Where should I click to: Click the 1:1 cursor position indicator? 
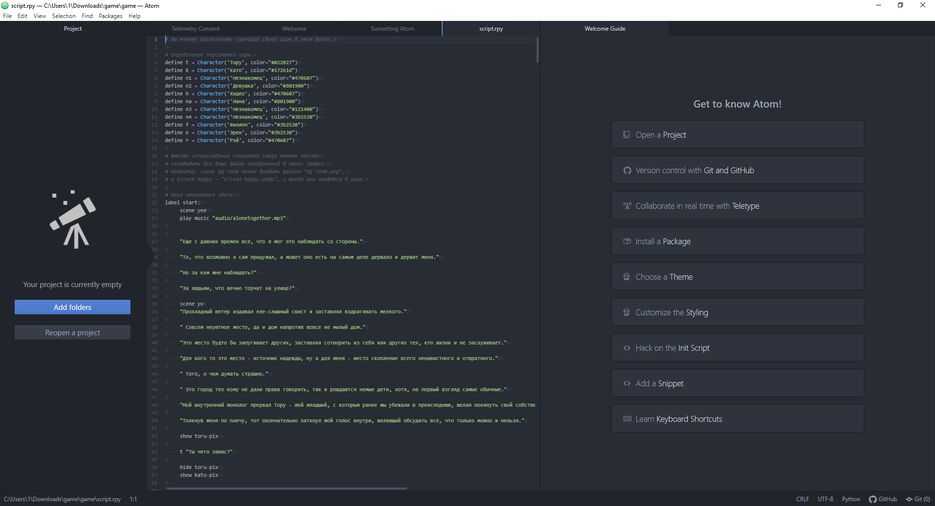(x=134, y=499)
